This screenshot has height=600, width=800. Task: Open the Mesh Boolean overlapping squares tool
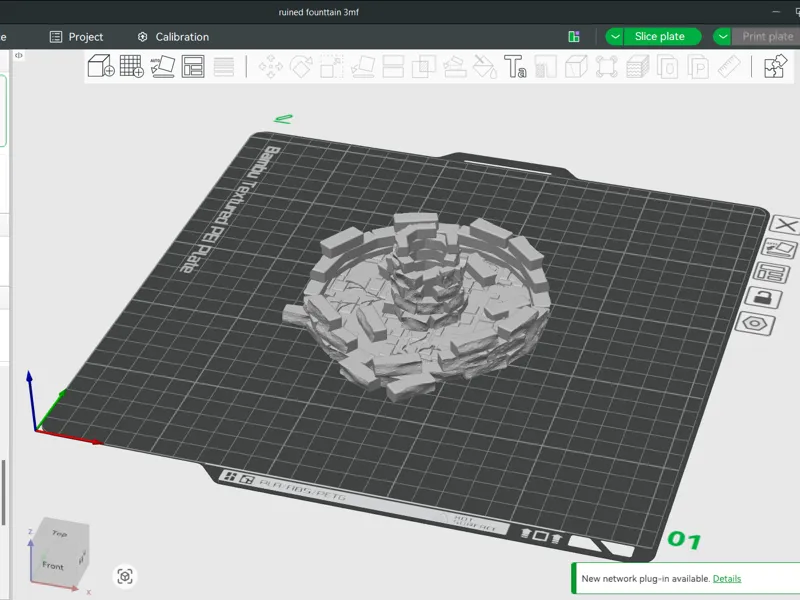click(x=423, y=67)
